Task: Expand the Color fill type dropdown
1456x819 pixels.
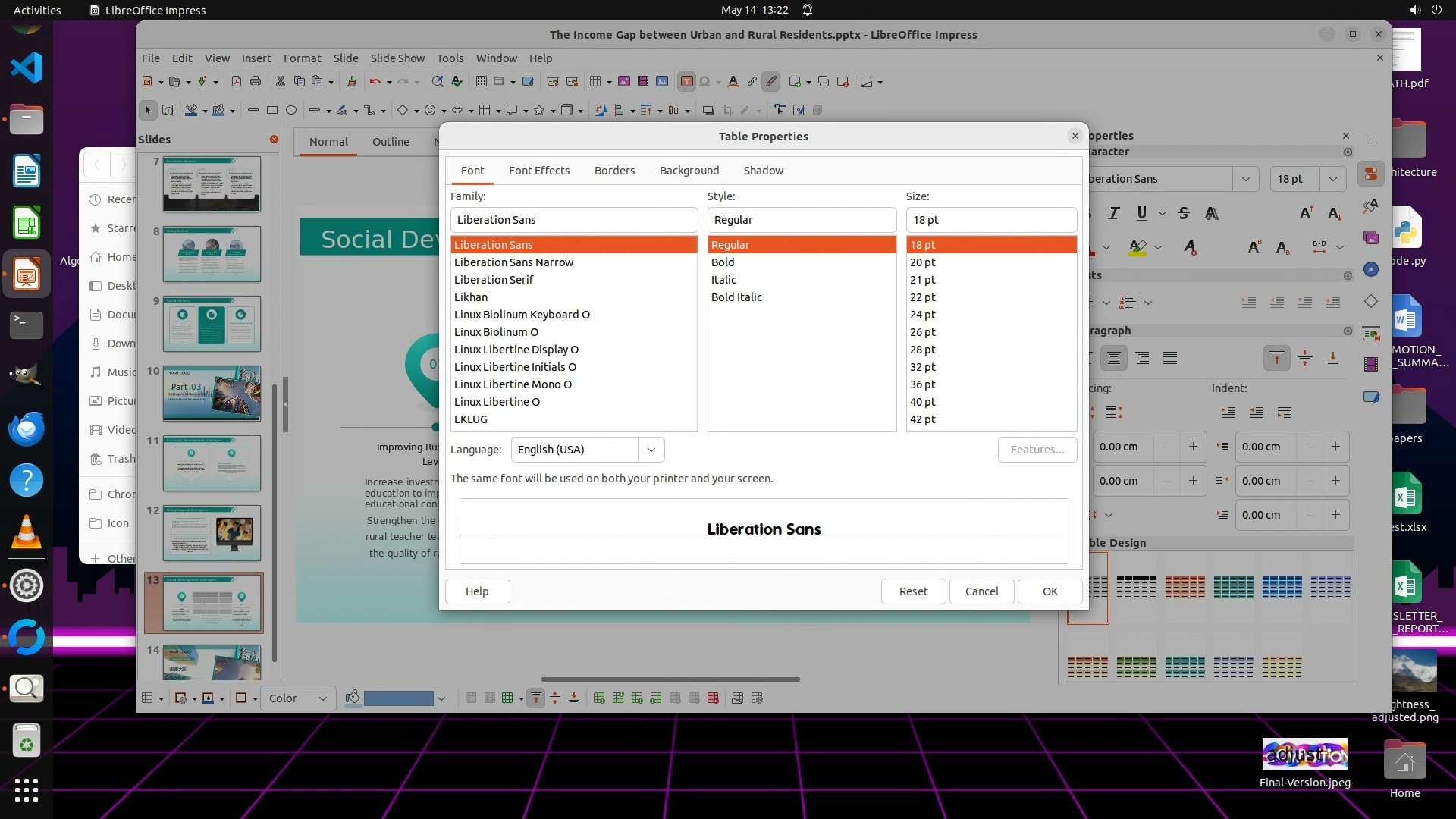Action: [x=322, y=698]
